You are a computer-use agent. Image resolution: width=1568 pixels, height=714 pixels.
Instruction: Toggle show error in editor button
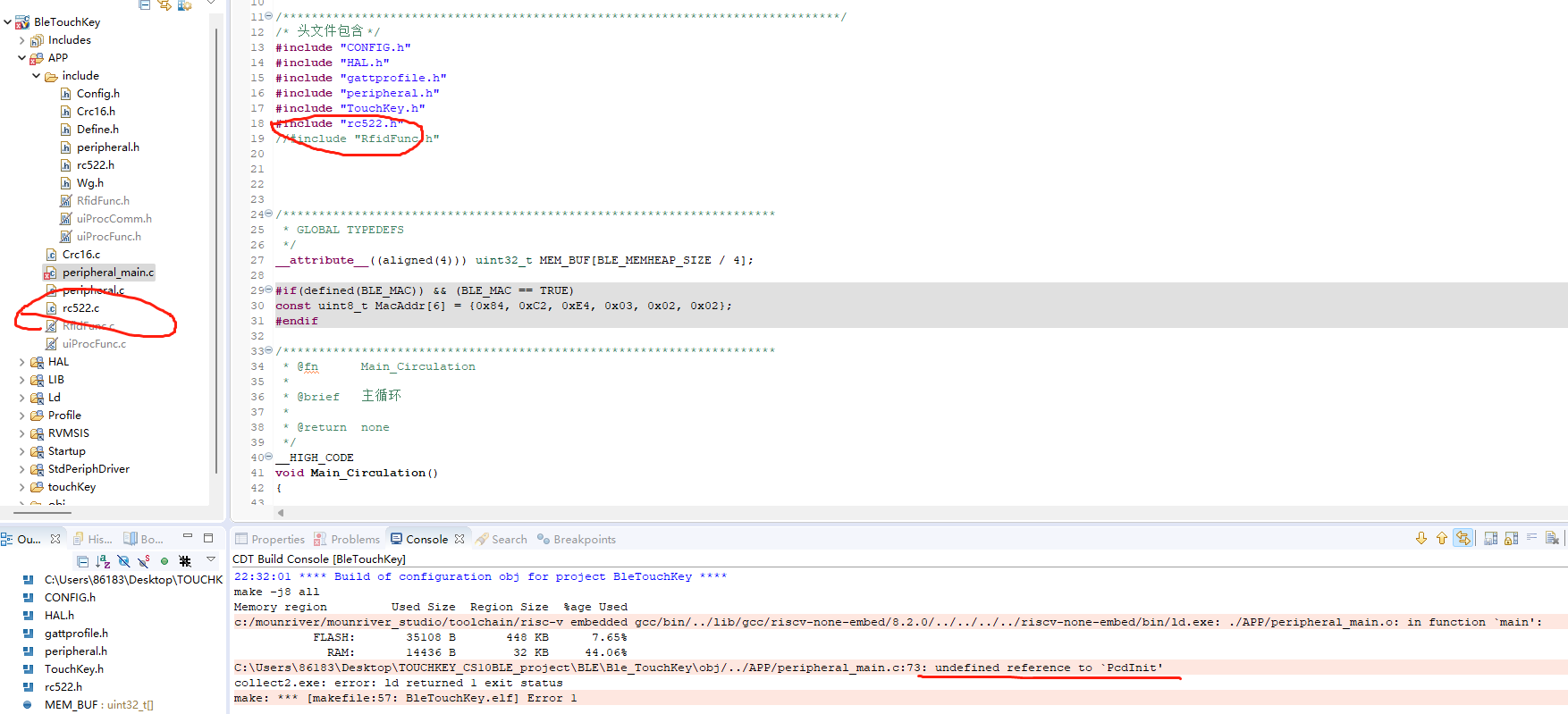[1463, 538]
